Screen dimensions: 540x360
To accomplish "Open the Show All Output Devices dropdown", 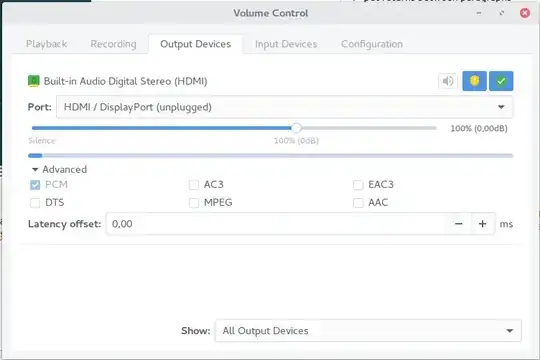I will coord(368,331).
